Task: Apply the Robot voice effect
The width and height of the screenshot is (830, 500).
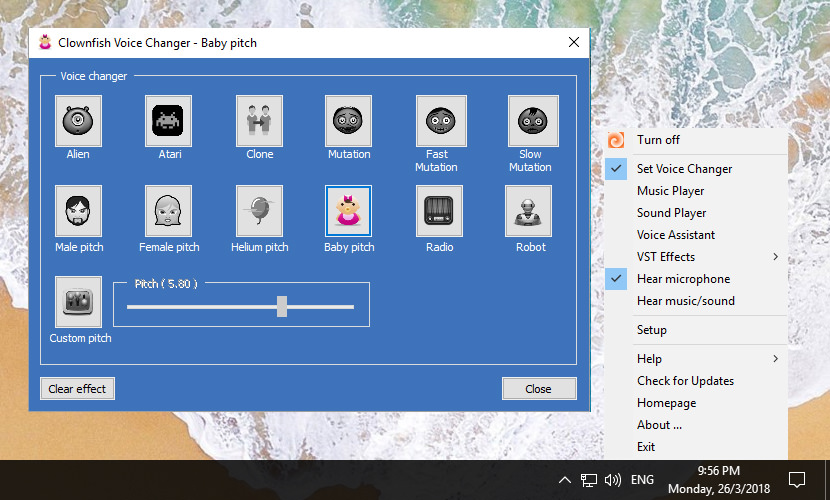Action: click(528, 211)
